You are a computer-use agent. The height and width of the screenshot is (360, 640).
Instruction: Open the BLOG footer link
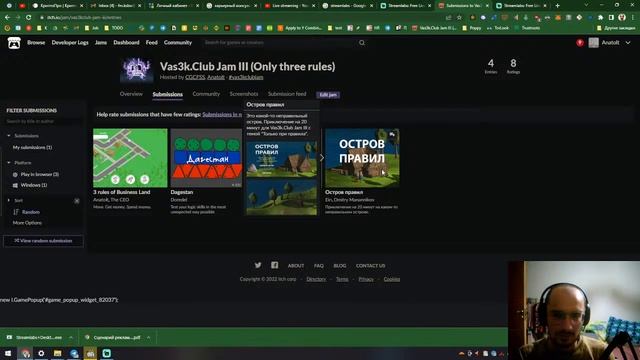point(340,266)
